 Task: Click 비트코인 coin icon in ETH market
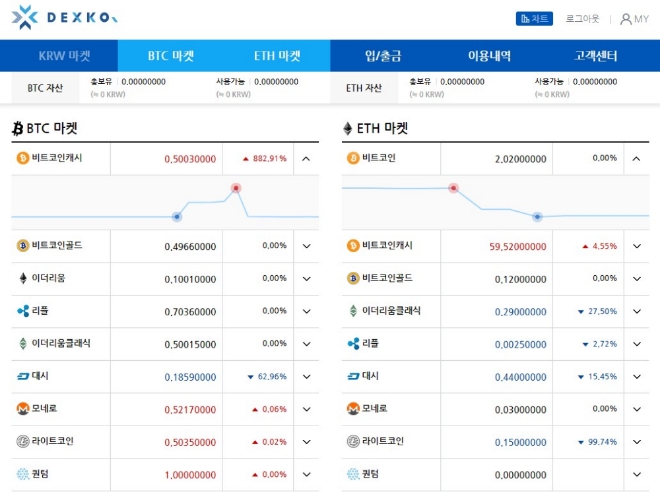(x=353, y=158)
